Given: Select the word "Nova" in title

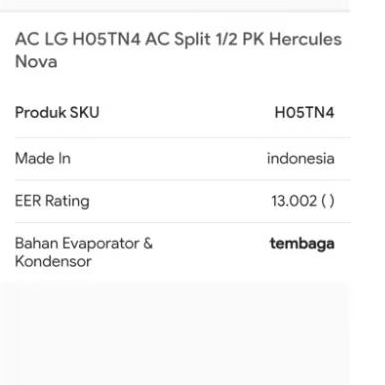Looking at the screenshot, I should pyautogui.click(x=36, y=62).
